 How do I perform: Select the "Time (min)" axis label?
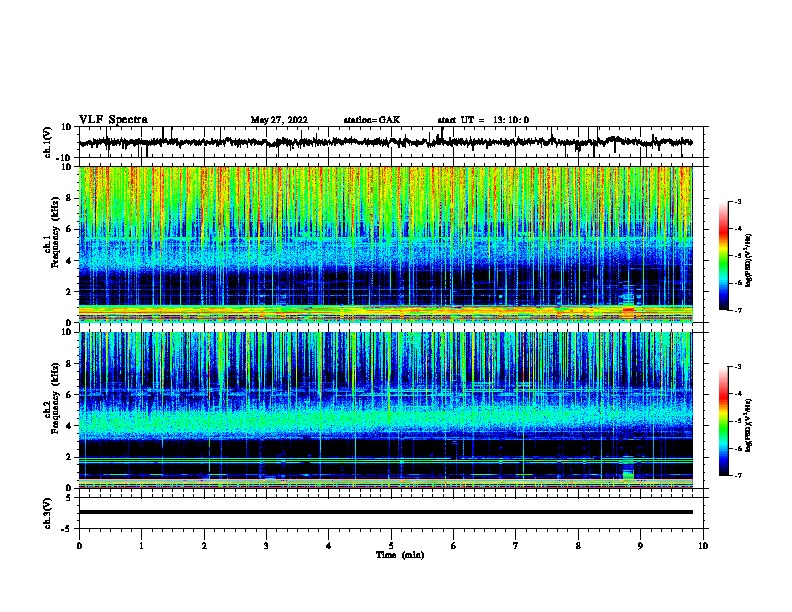(x=400, y=555)
